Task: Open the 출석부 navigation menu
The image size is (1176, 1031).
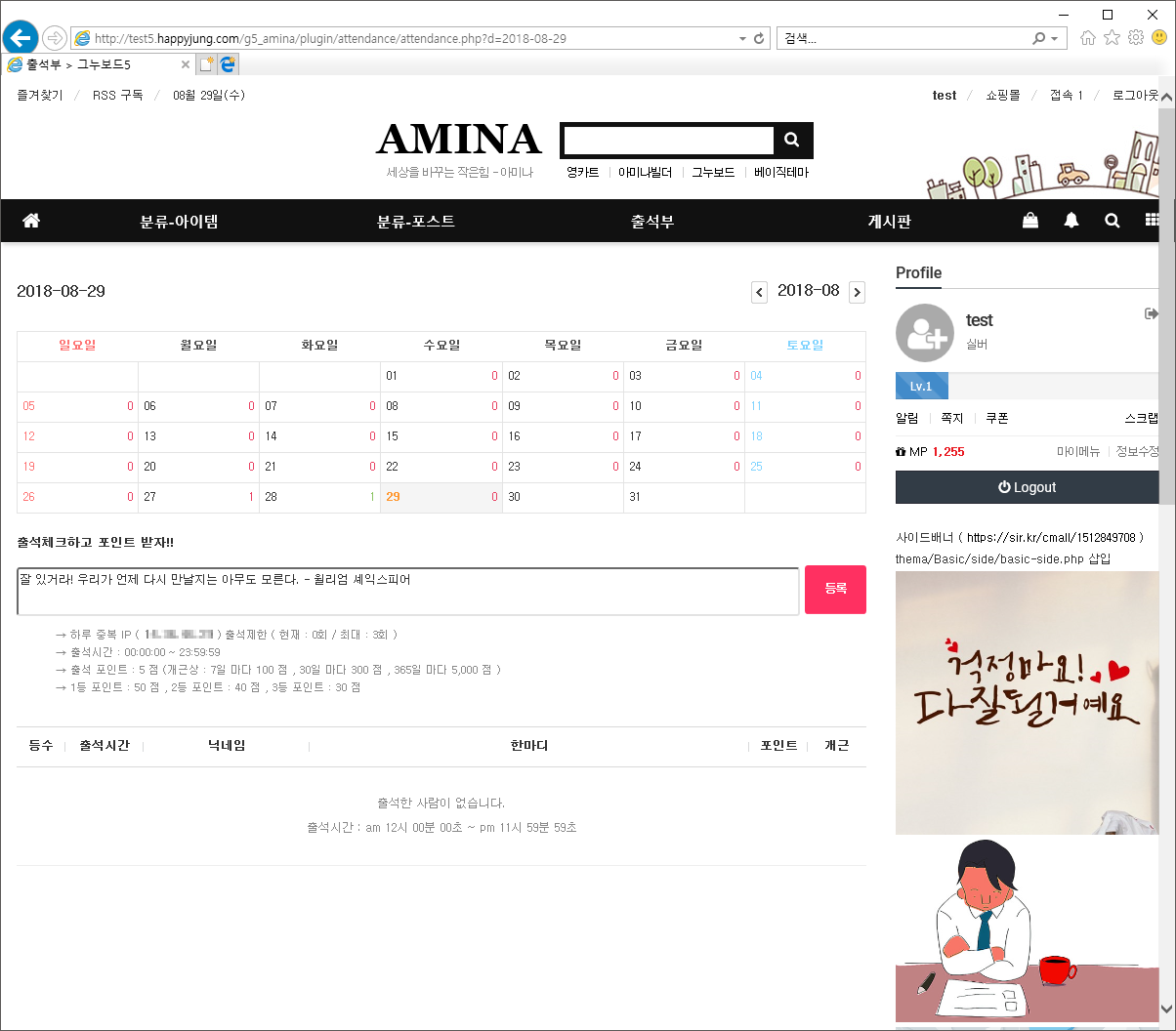Action: tap(651, 222)
